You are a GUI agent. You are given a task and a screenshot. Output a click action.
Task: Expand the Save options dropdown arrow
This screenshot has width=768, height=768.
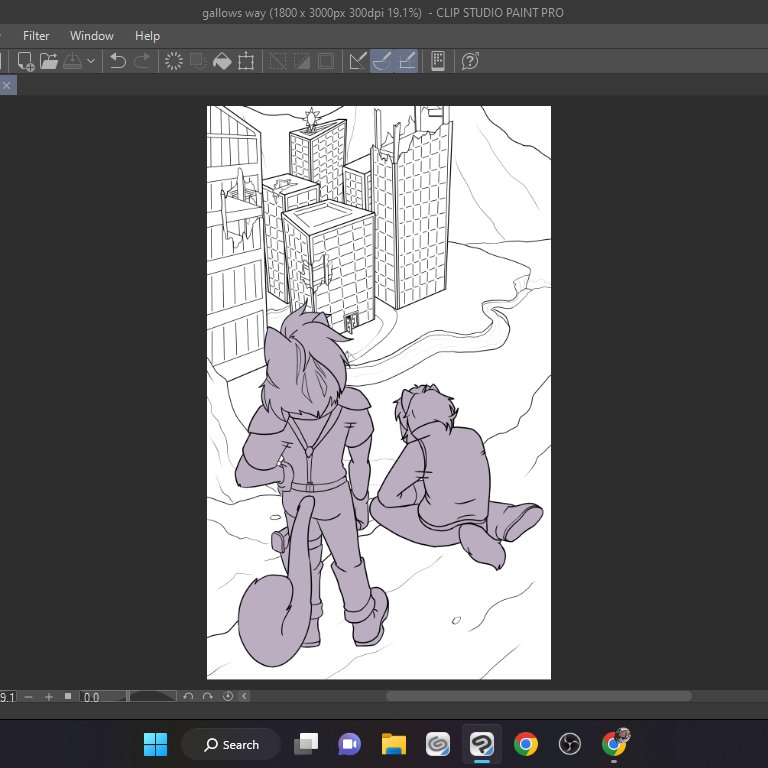91,61
